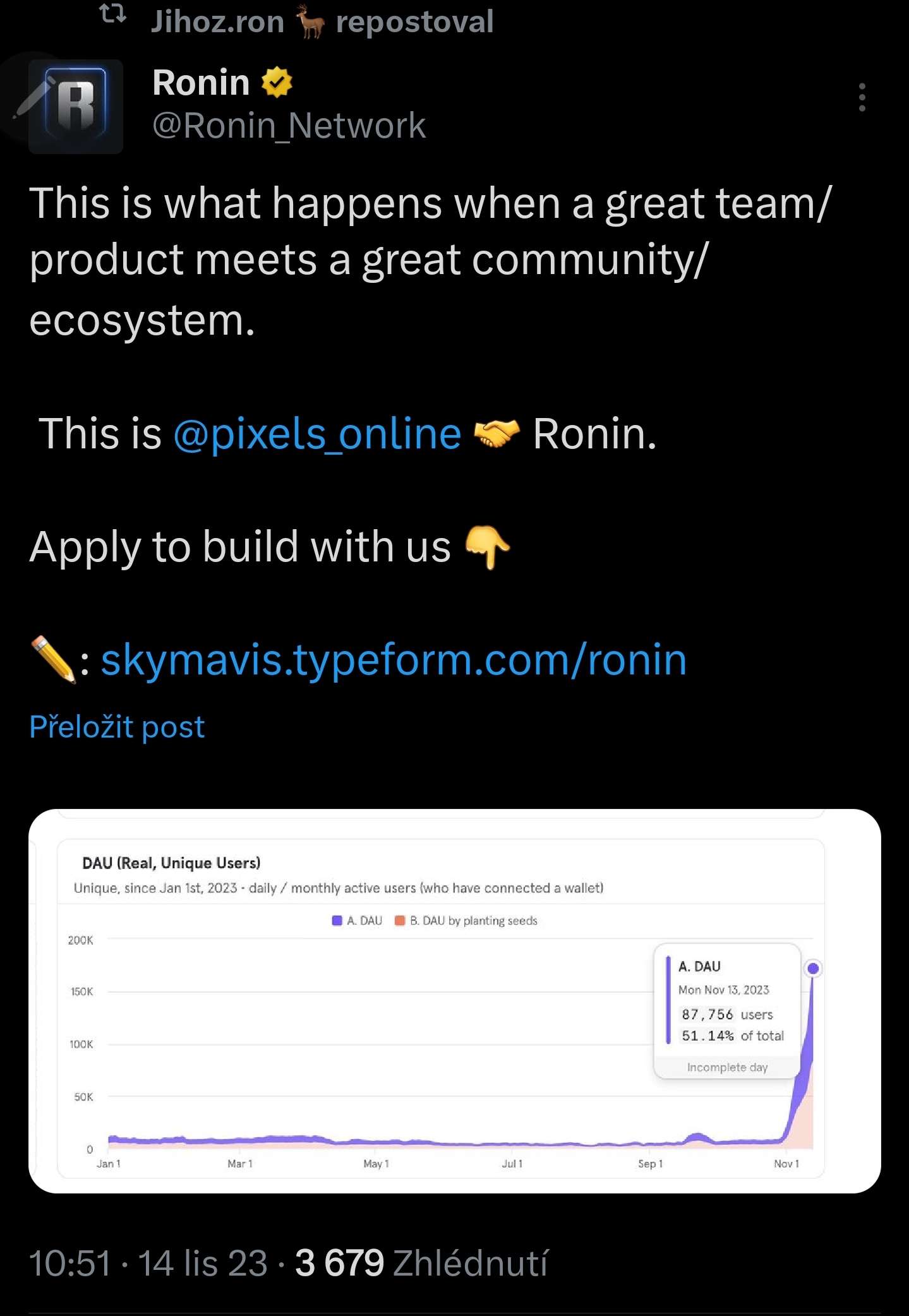Screen dimensions: 909x1316
Task: Tap the handshake emoji in the post
Action: tap(497, 434)
